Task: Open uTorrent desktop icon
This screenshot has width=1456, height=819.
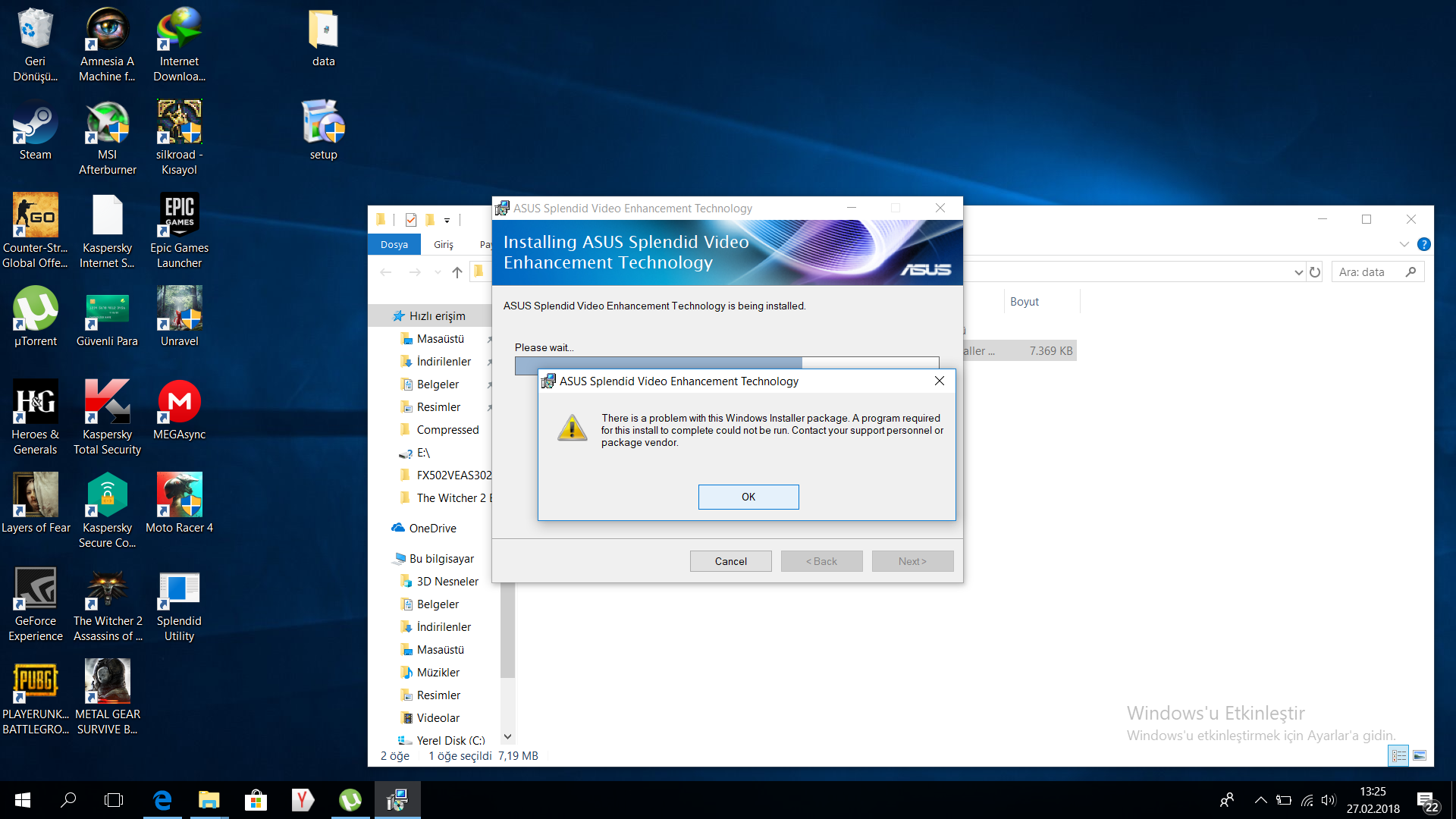Action: pyautogui.click(x=36, y=317)
